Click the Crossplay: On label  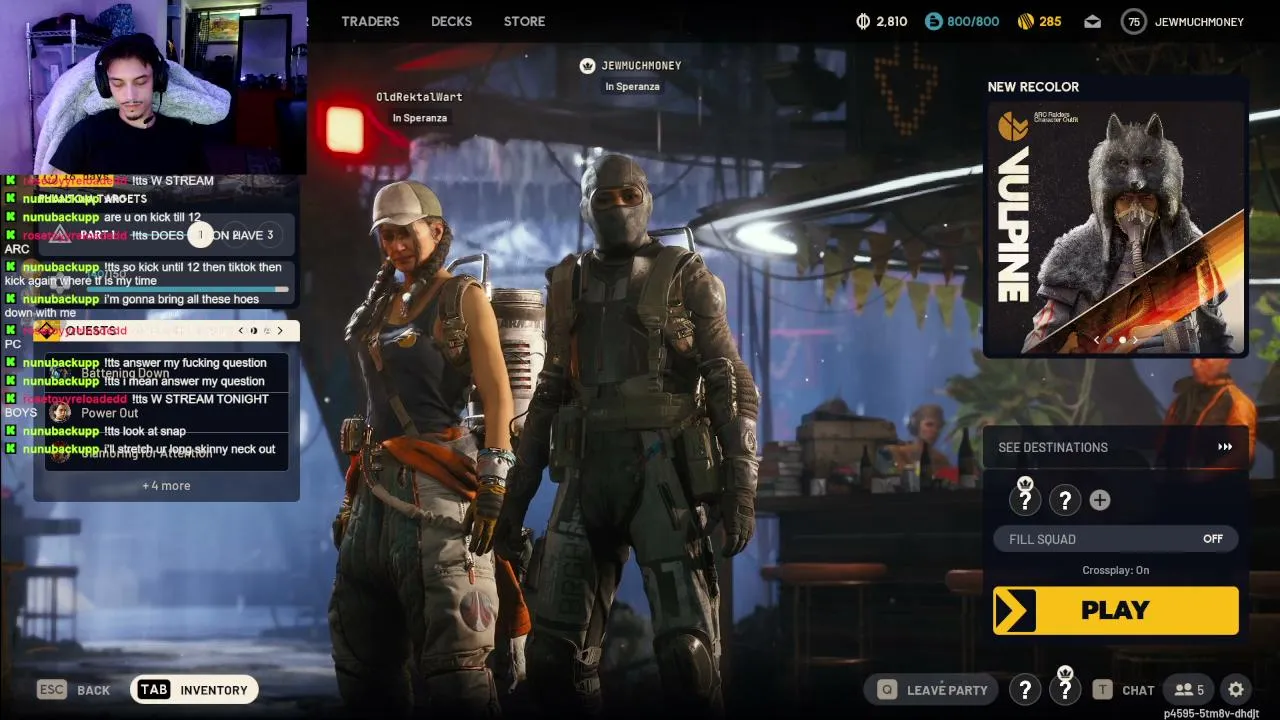click(1116, 570)
